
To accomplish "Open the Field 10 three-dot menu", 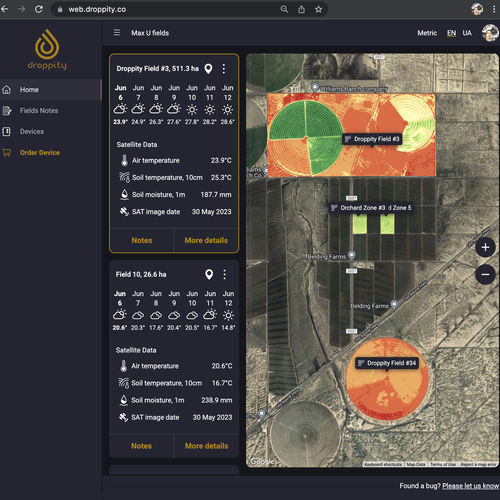I will click(x=225, y=275).
